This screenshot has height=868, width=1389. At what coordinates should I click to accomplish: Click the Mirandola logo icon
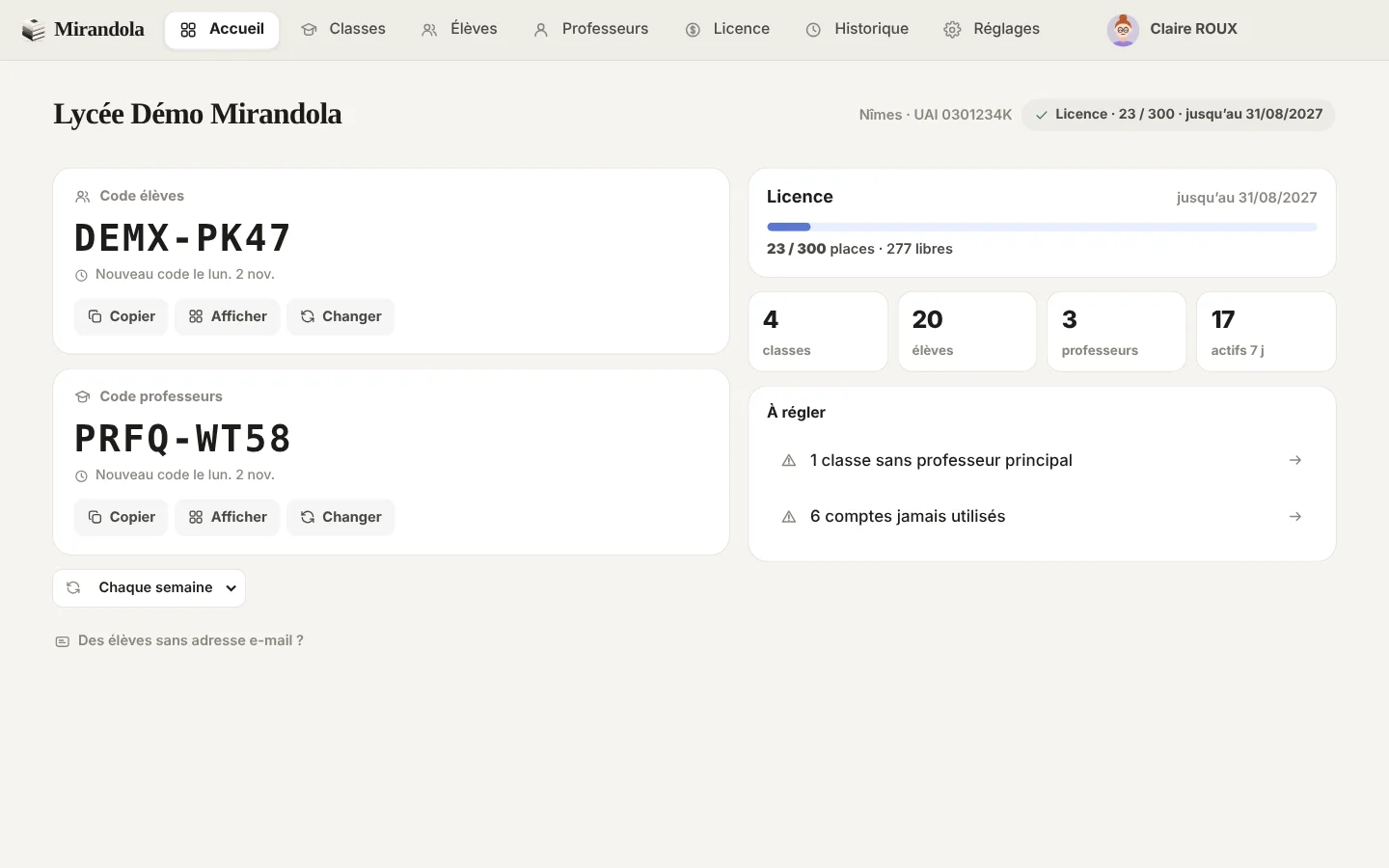[x=34, y=30]
